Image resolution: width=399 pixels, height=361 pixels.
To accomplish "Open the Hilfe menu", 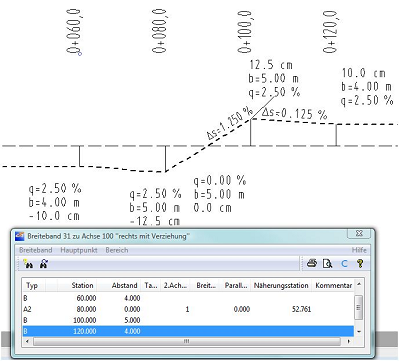I will tap(359, 250).
